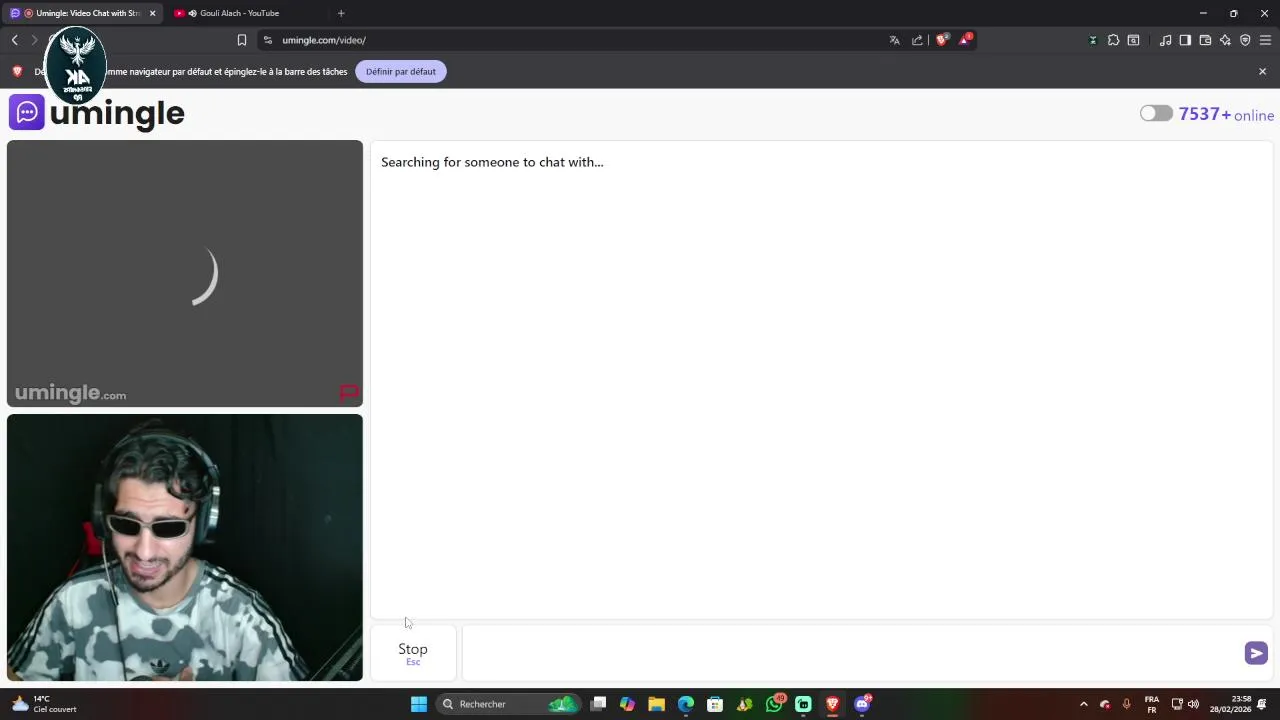This screenshot has height=720, width=1280.
Task: Select the Umingle Video Chat tab
Action: click(x=83, y=13)
